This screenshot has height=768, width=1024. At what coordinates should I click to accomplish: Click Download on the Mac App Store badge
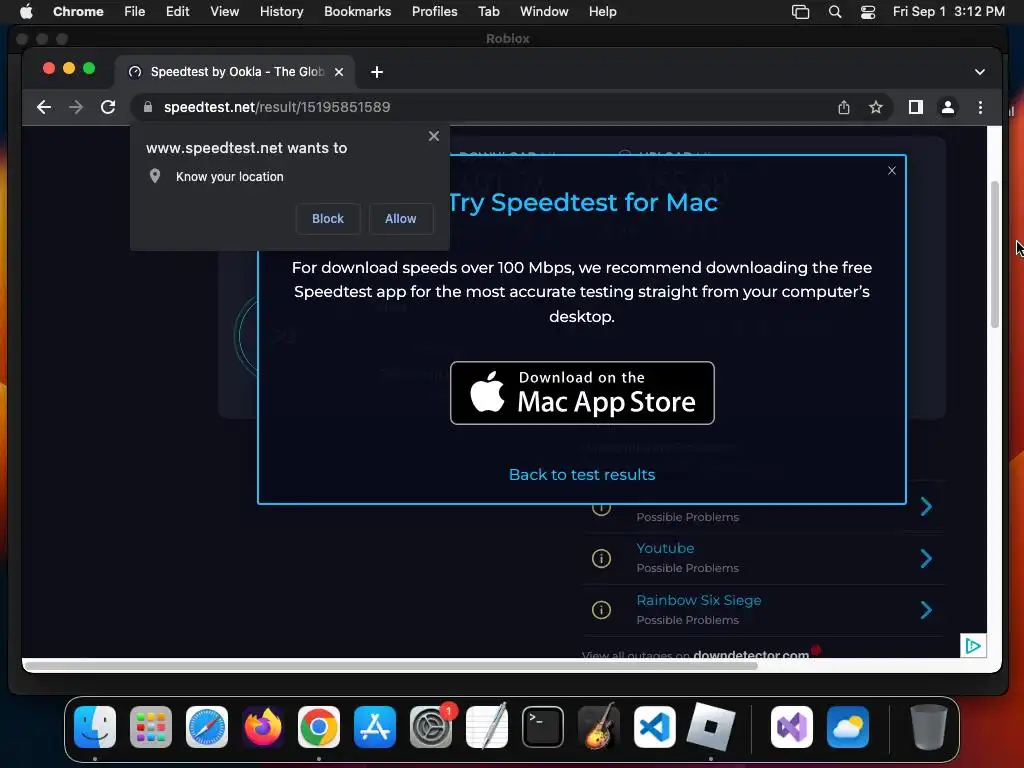click(x=582, y=393)
